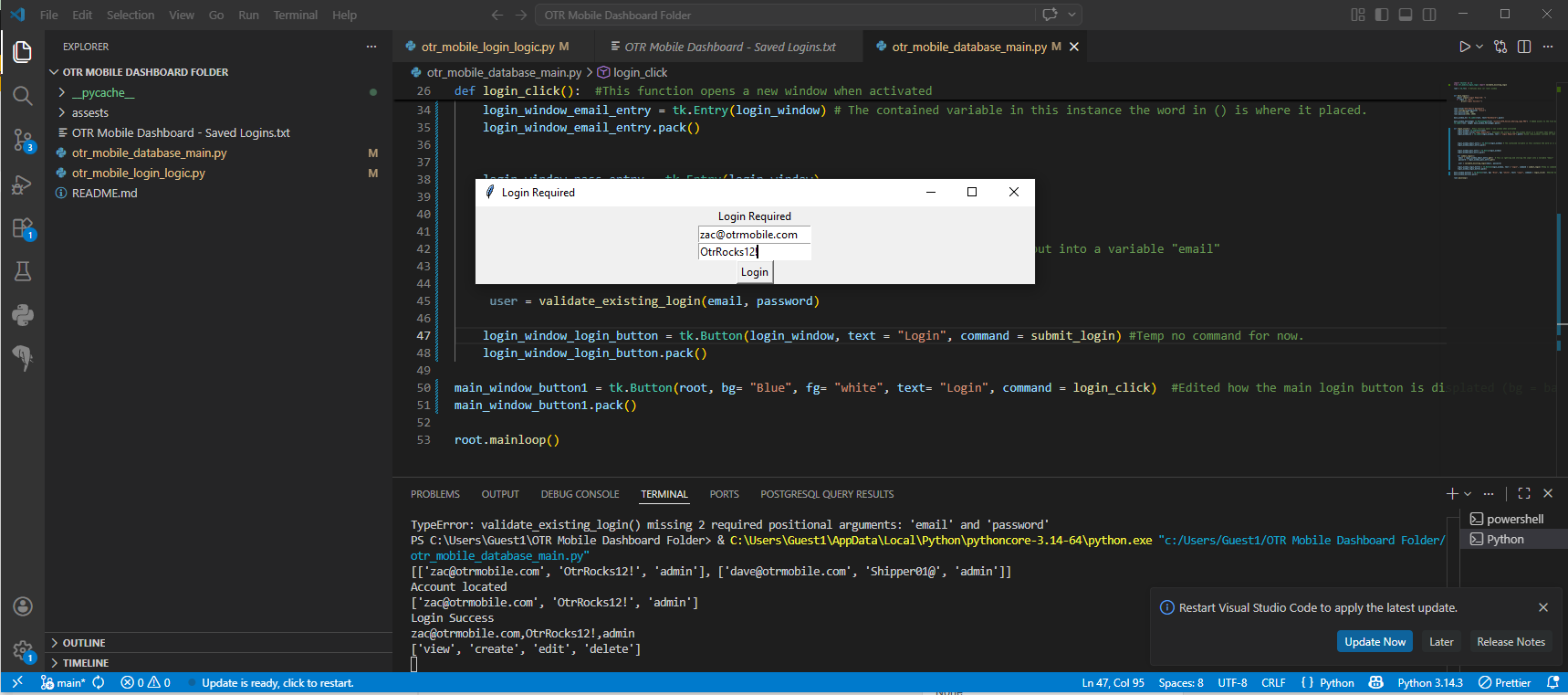Switch to POSTGRESQL QUERY RESULTS tab
Viewport: 1568px width, 695px height.
pyautogui.click(x=827, y=494)
